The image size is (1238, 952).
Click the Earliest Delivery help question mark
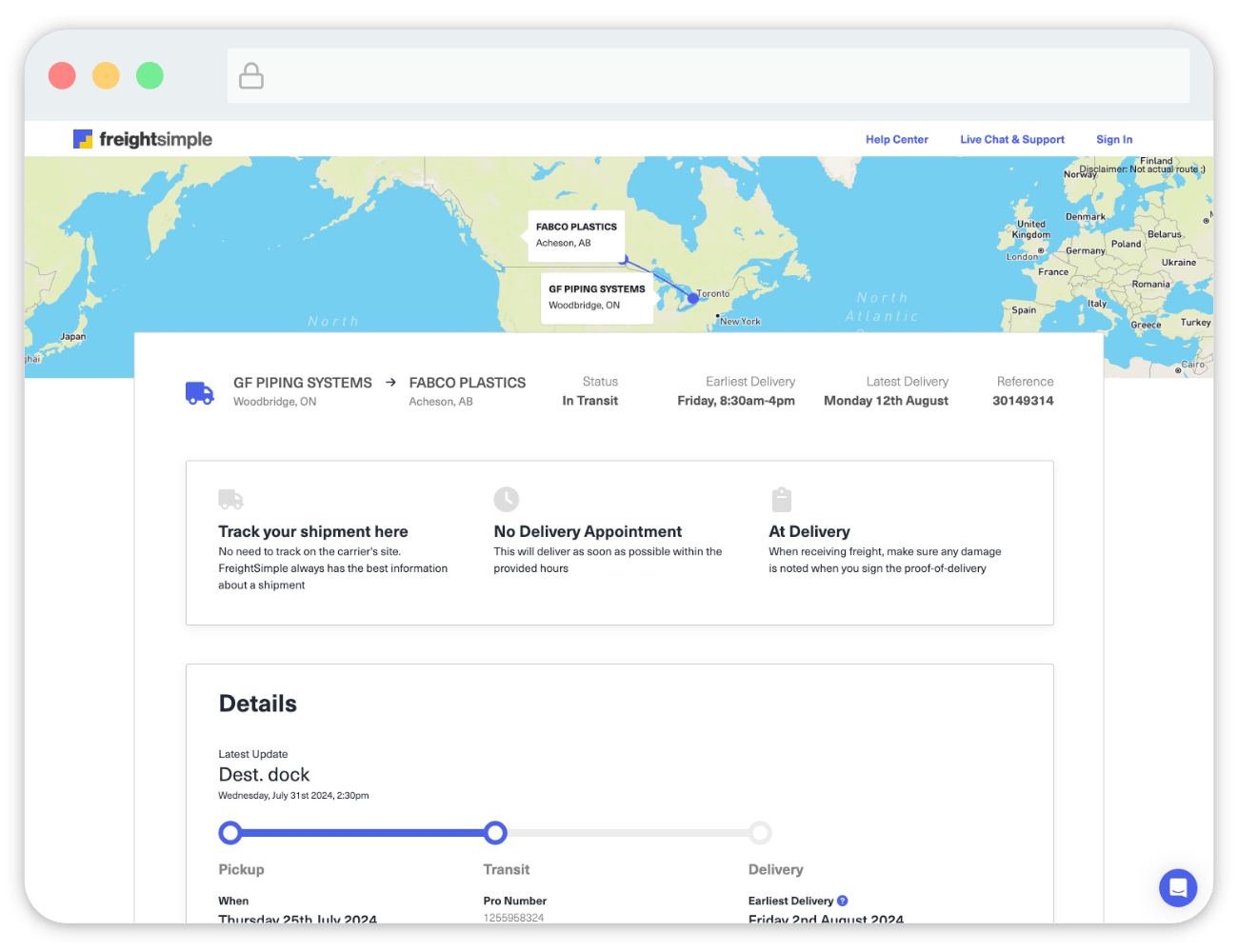coord(842,901)
